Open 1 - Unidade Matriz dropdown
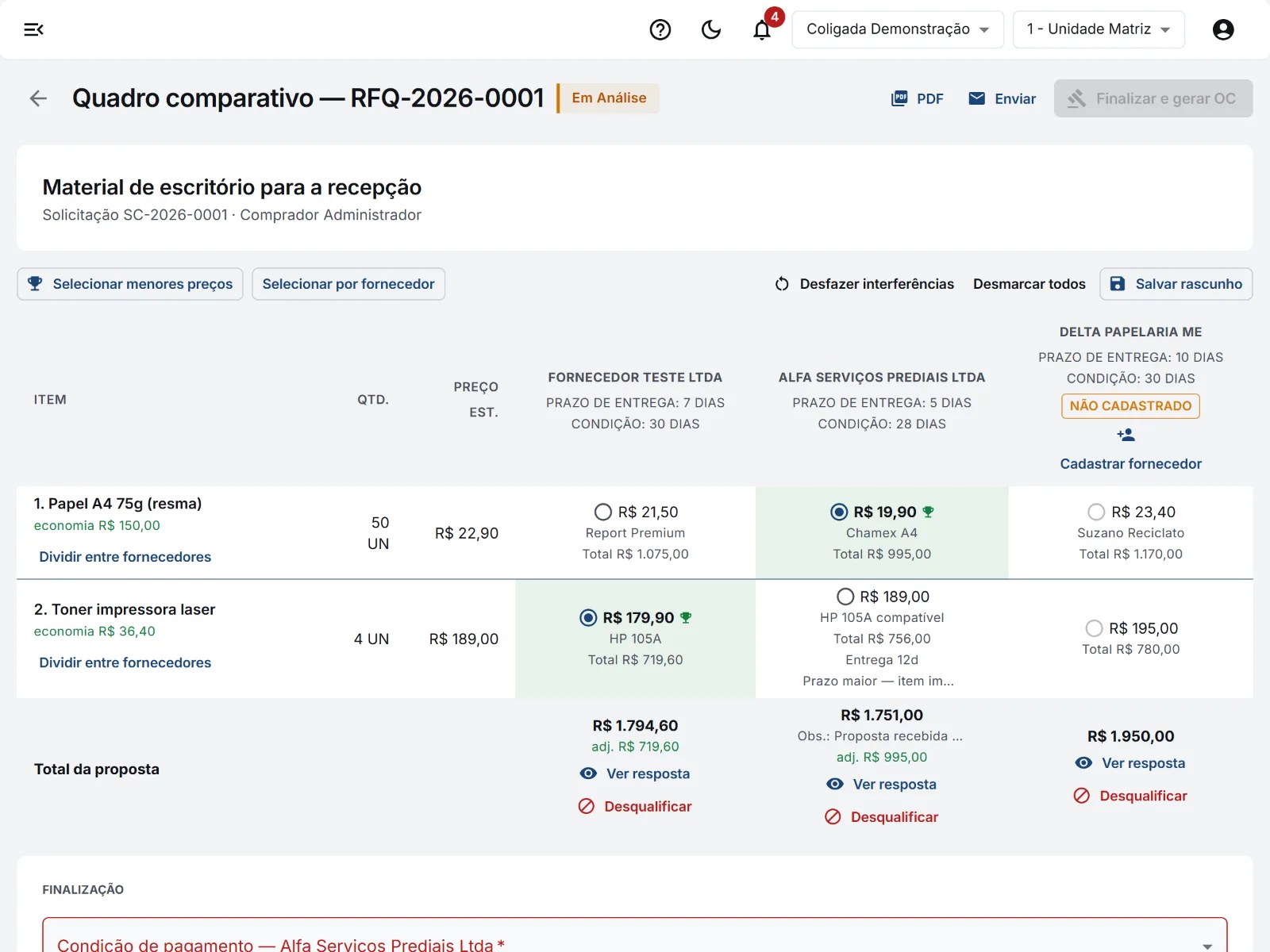 (x=1099, y=29)
